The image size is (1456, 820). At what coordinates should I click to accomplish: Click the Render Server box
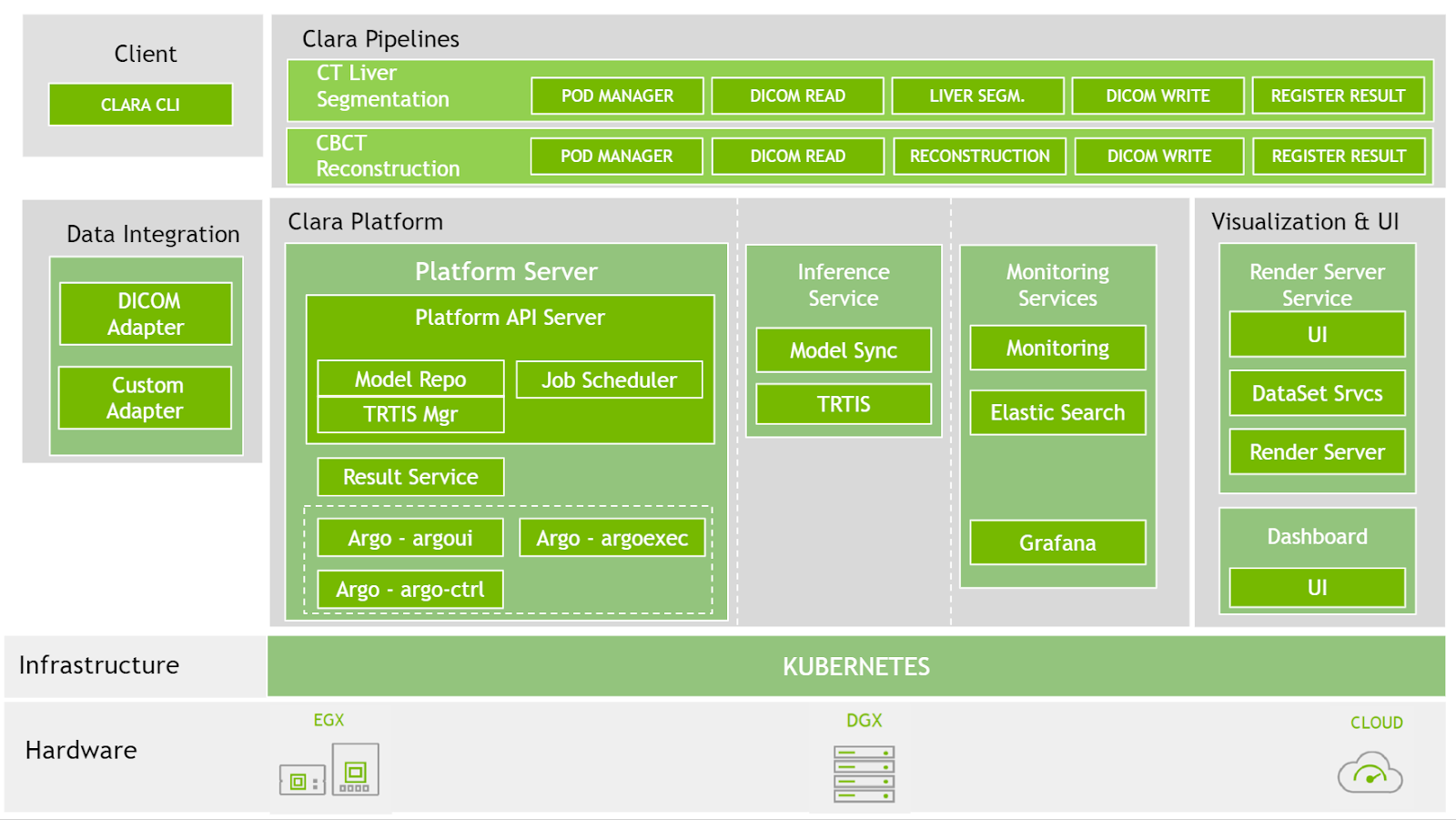tap(1318, 451)
